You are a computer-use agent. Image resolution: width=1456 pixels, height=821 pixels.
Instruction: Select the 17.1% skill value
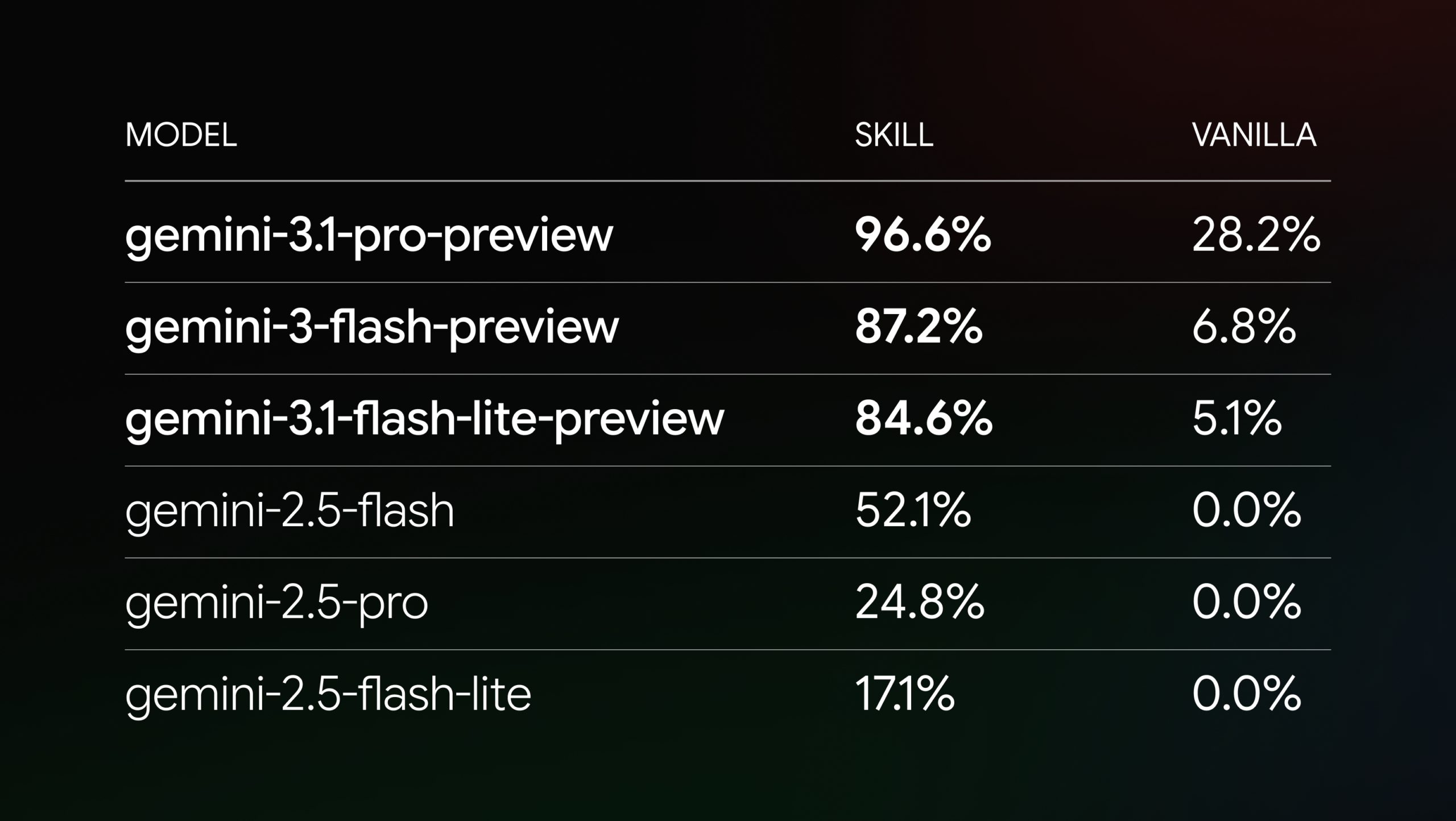tap(904, 694)
